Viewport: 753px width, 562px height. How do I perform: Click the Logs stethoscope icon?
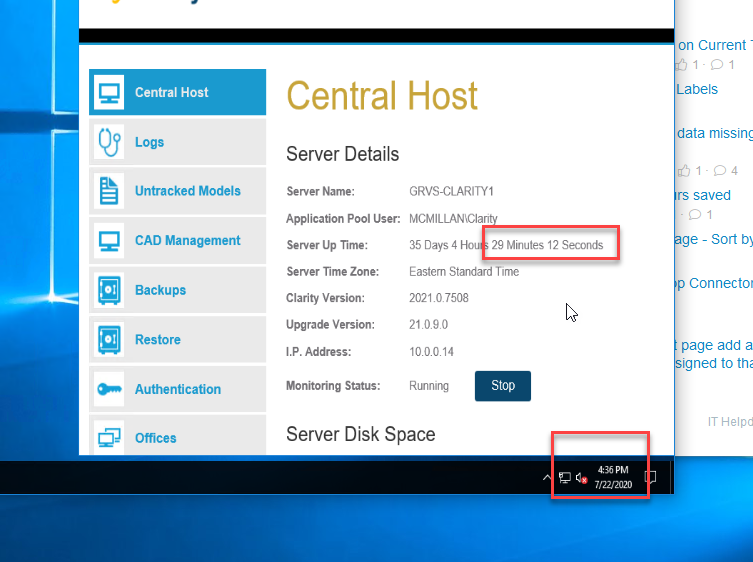click(x=108, y=142)
